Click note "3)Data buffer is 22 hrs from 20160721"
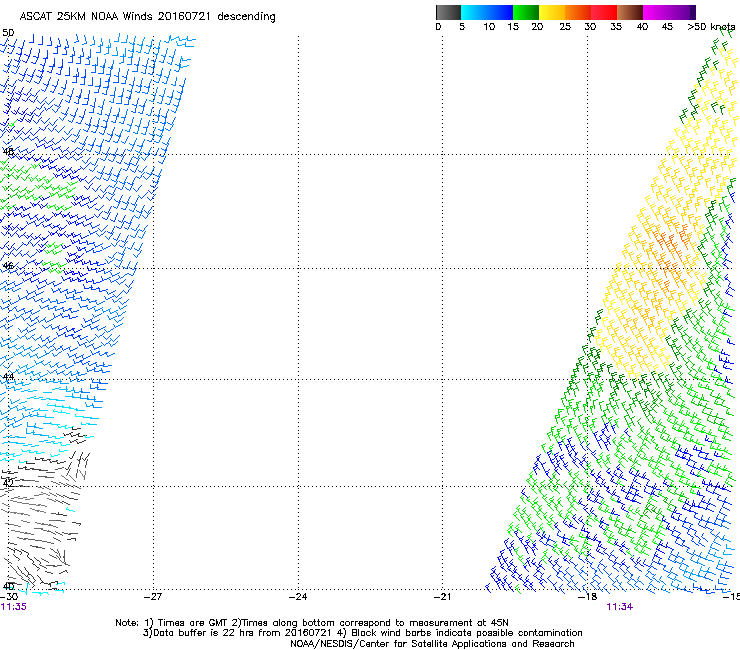 click(x=238, y=633)
